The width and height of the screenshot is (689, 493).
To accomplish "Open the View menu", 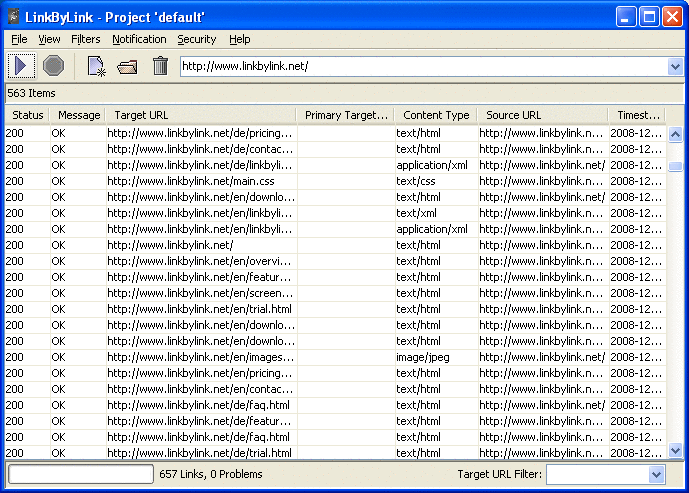I will (49, 40).
